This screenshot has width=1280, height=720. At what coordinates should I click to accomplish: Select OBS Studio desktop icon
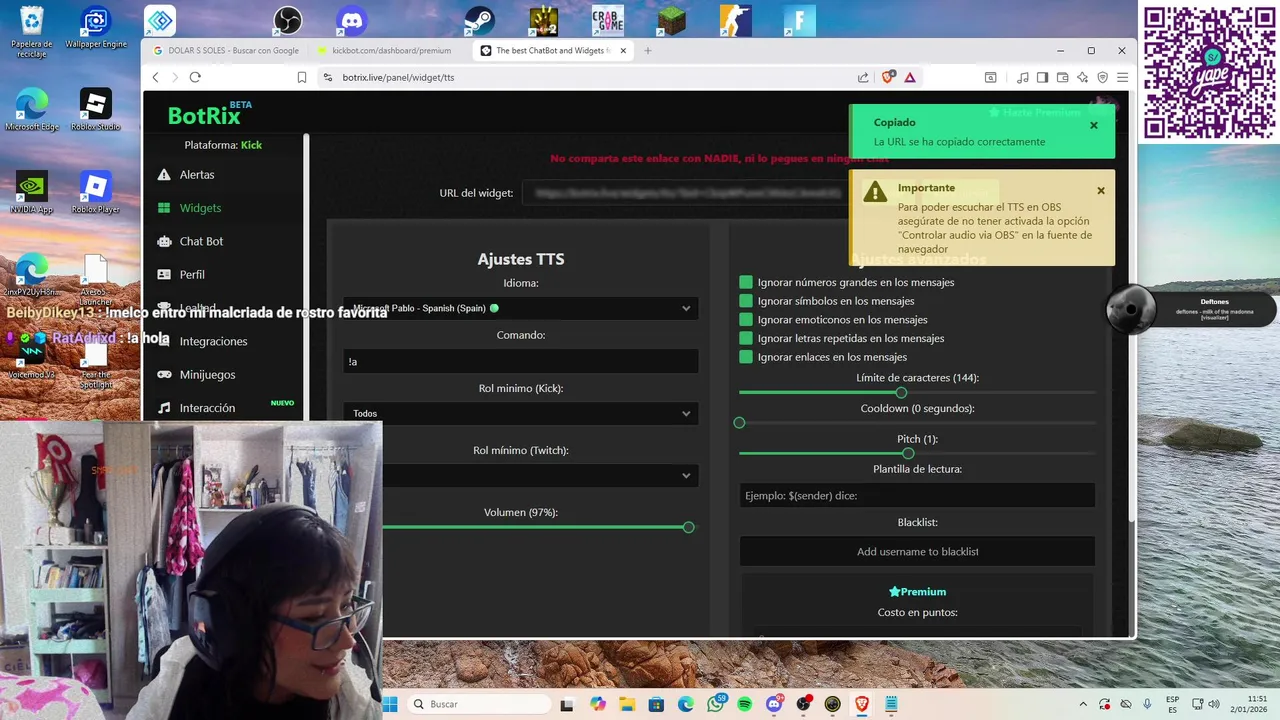click(x=288, y=20)
